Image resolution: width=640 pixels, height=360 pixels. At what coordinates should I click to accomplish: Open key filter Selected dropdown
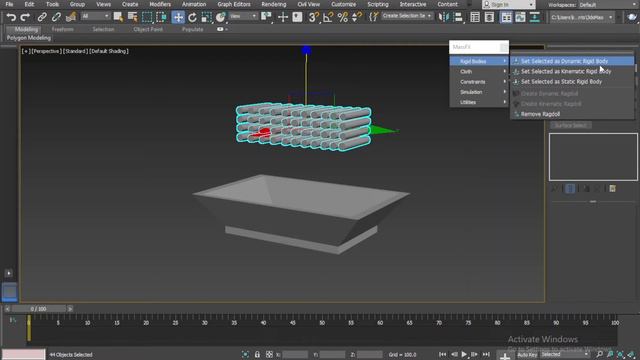565,354
